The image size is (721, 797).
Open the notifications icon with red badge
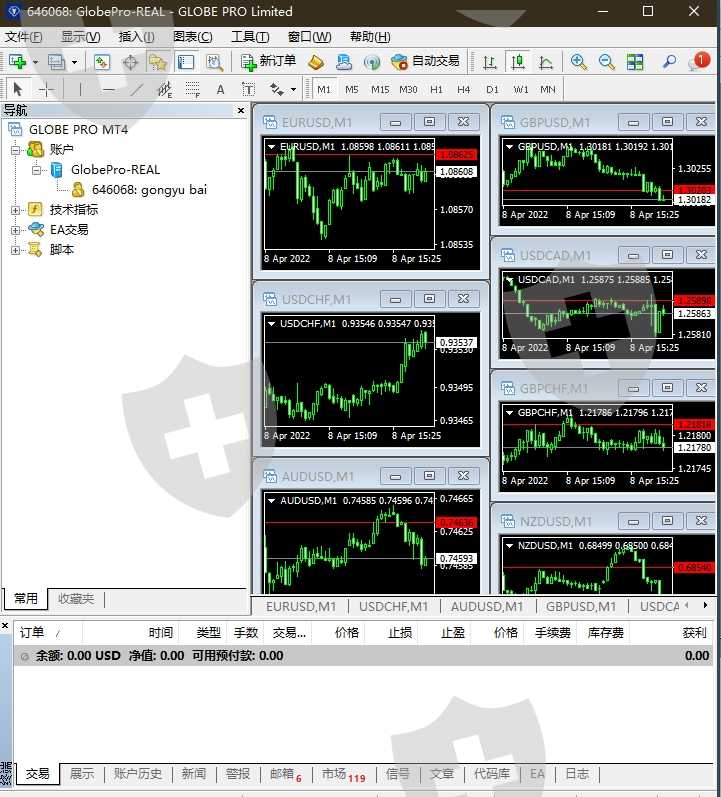[699, 61]
